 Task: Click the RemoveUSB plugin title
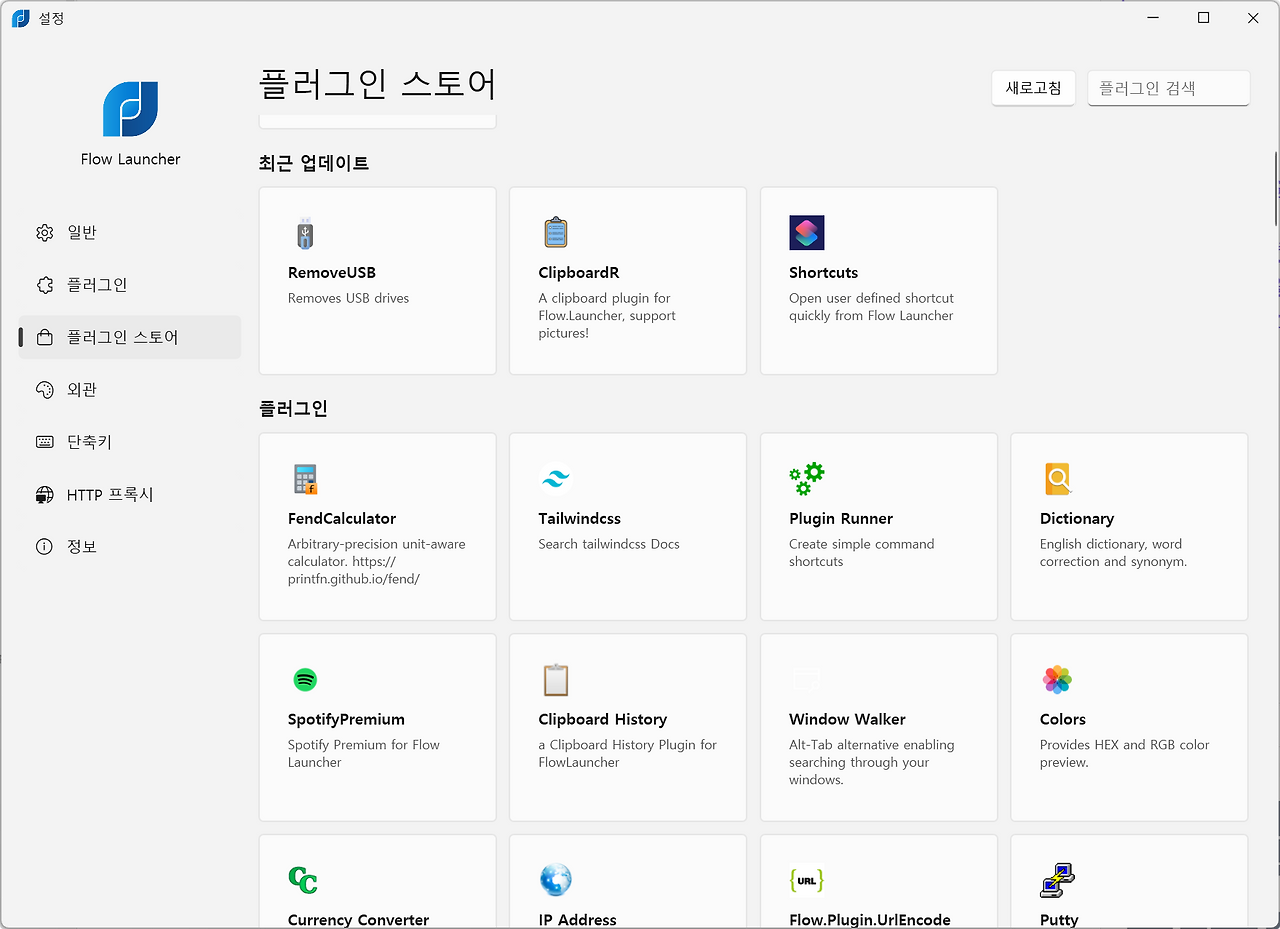coord(332,273)
